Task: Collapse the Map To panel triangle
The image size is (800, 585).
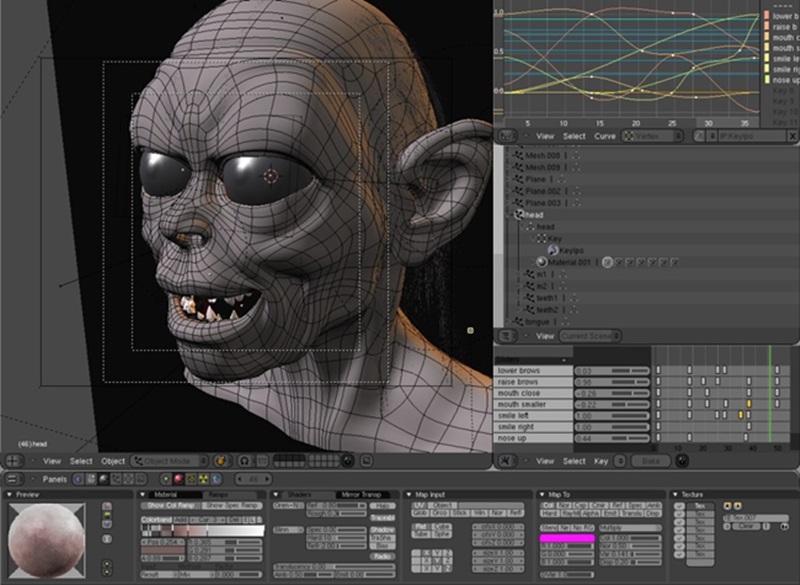Action: pos(542,495)
